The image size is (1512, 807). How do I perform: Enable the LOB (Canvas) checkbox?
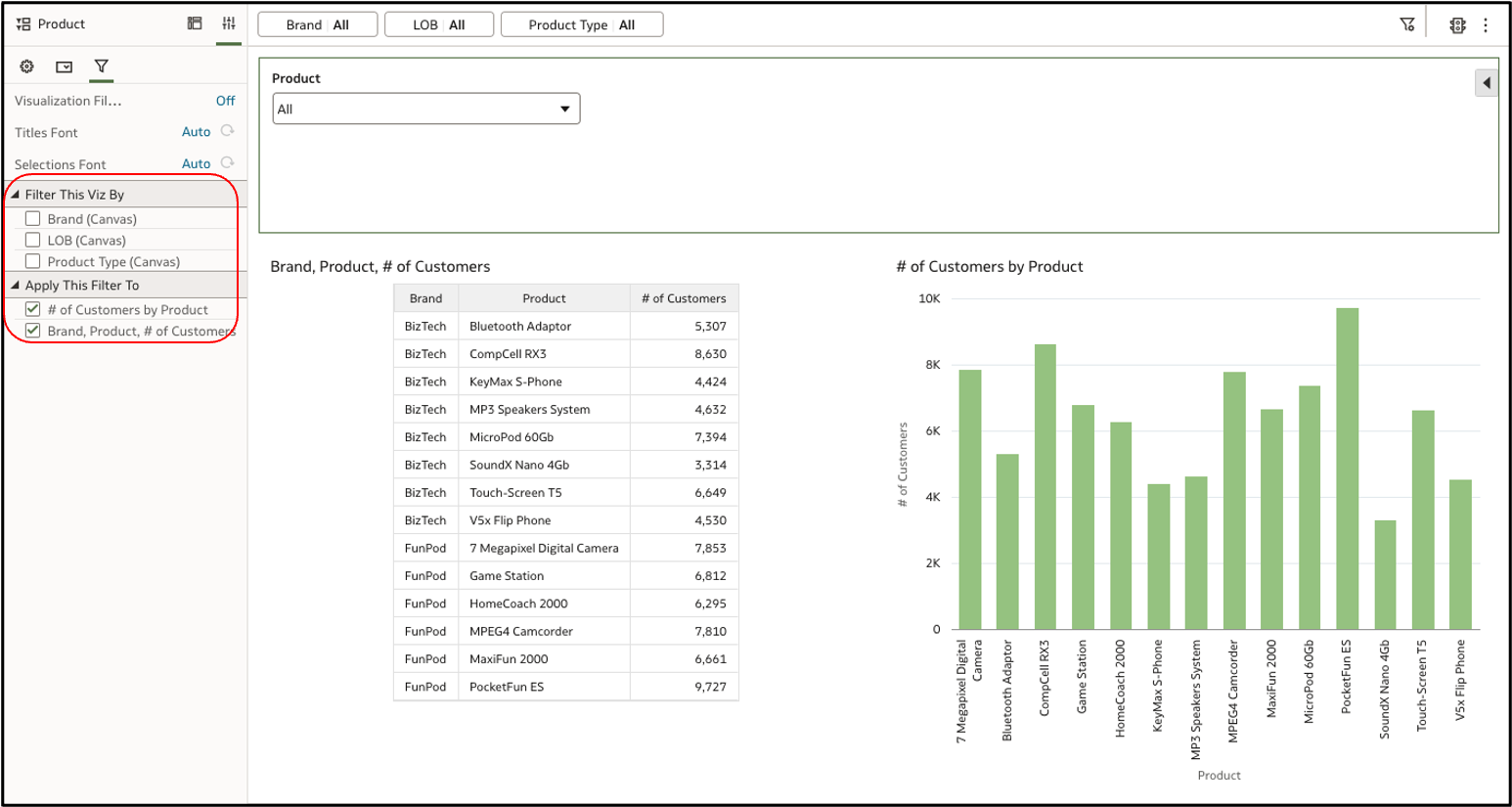(31, 240)
